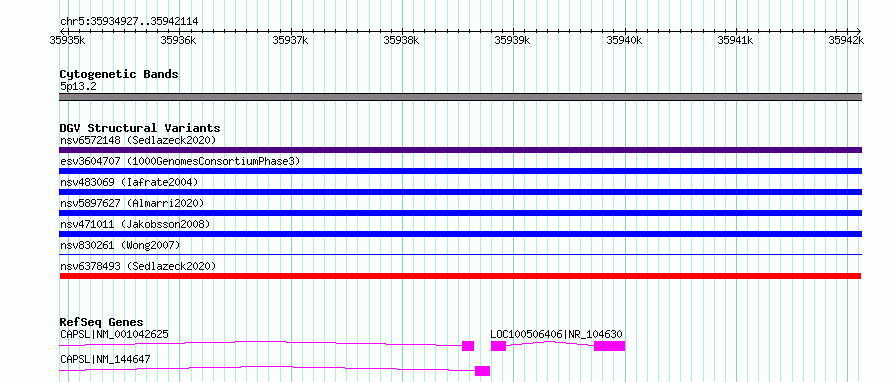Select the CAPSL NM_001042625 magenta exon block
Image resolution: width=890 pixels, height=382 pixels.
[x=468, y=346]
